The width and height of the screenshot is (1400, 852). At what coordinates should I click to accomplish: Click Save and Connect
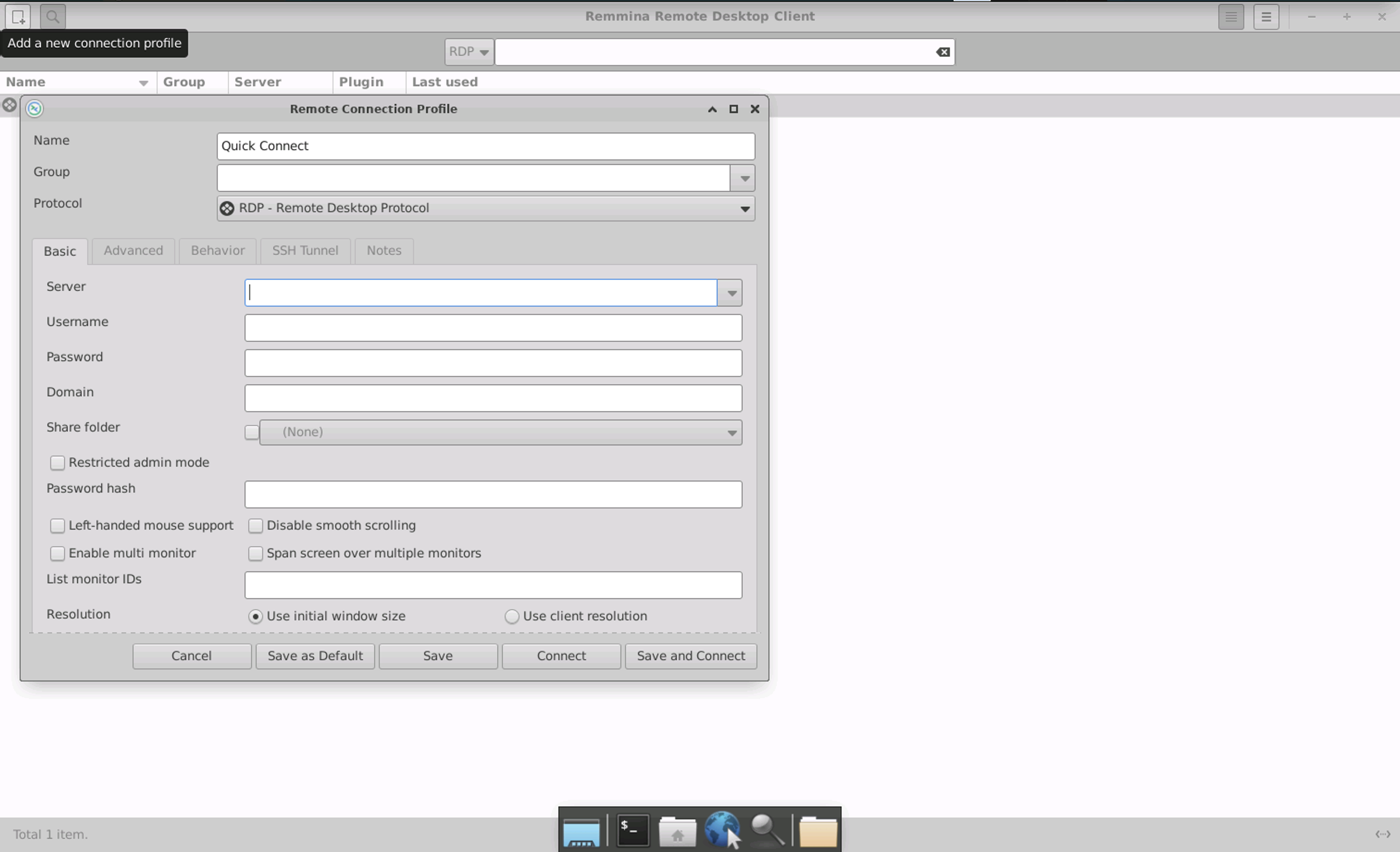[691, 657]
